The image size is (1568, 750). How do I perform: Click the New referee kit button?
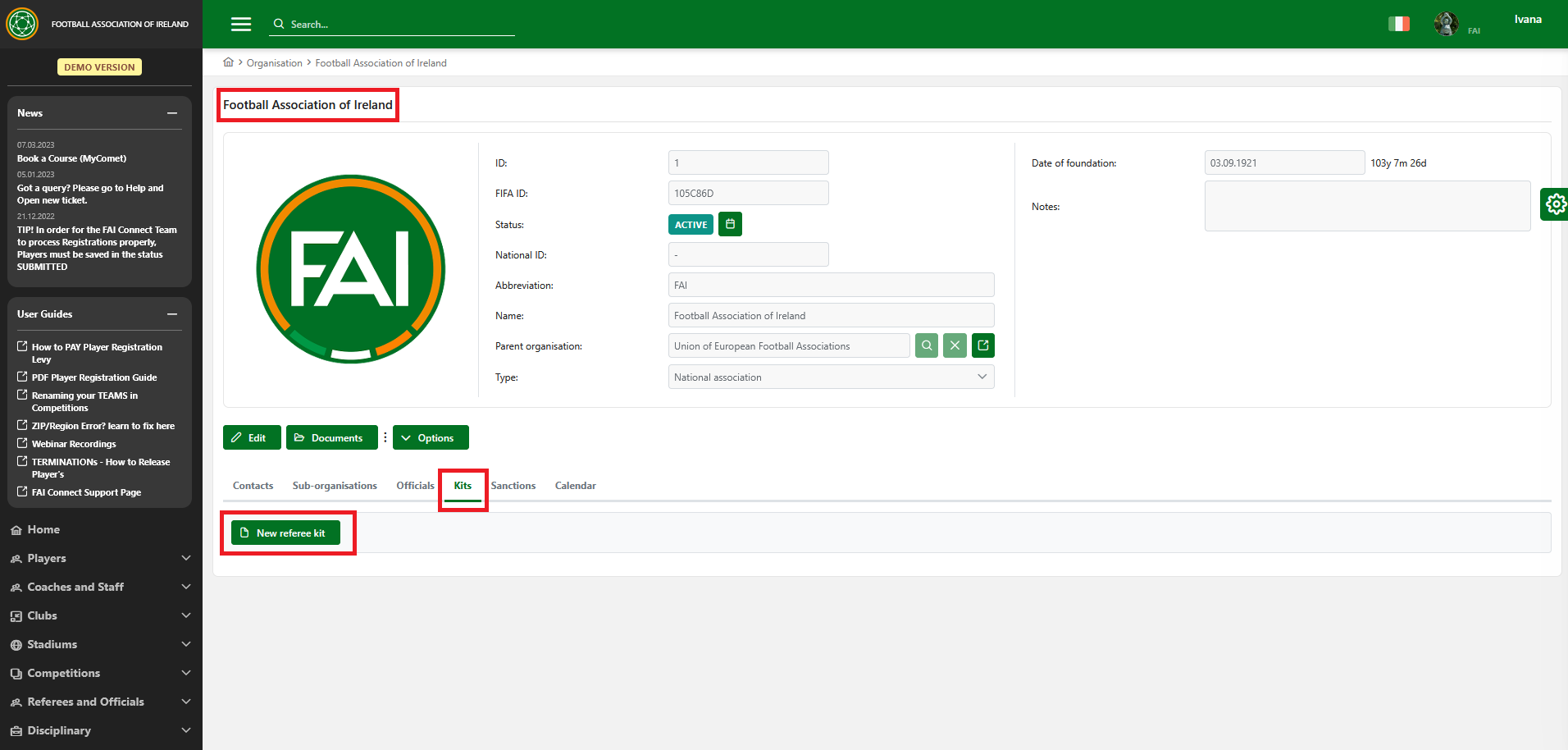click(x=285, y=533)
